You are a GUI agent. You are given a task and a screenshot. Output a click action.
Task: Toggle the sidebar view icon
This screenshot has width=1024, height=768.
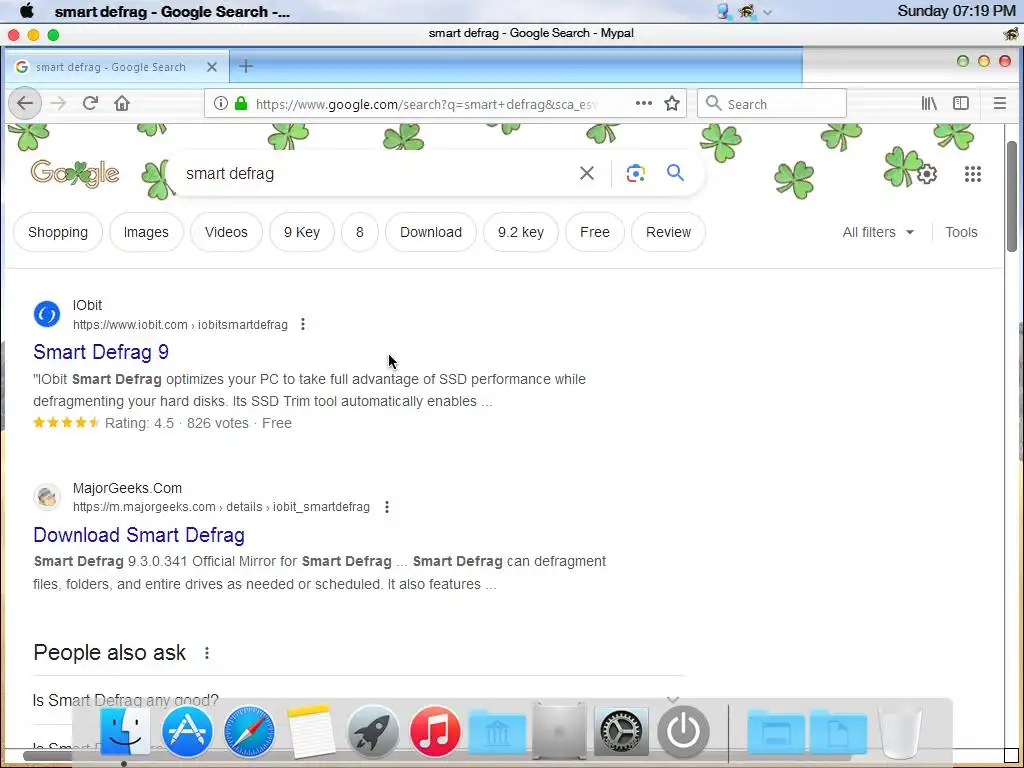click(961, 103)
